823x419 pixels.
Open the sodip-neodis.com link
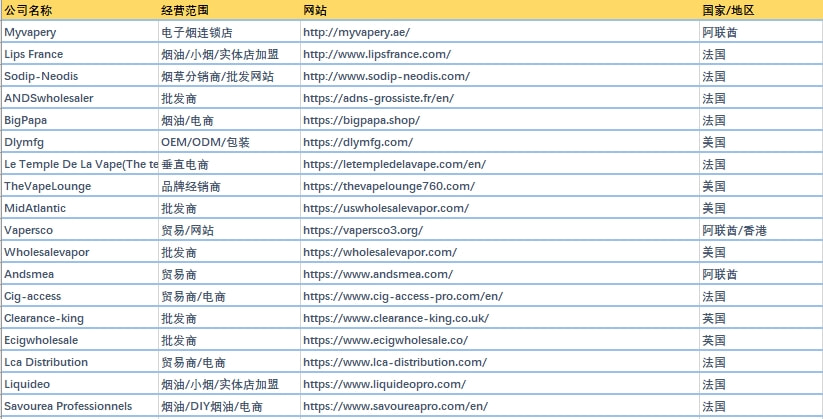point(385,76)
